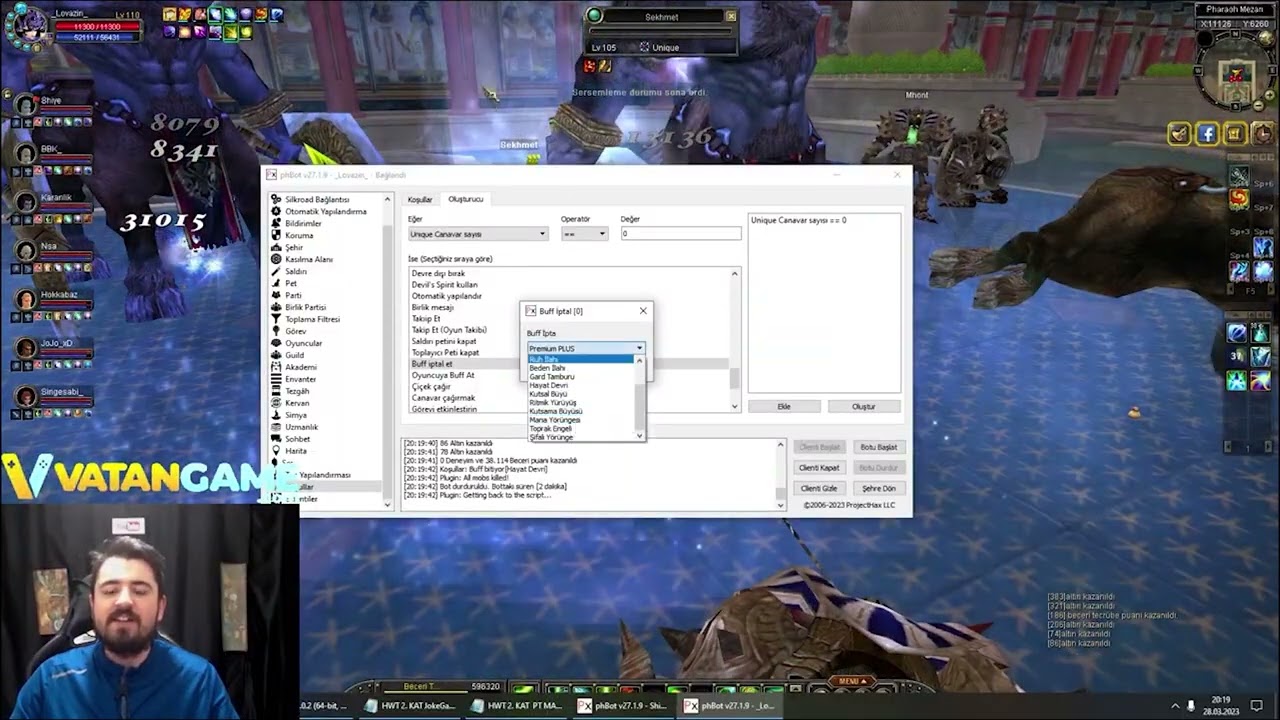The image size is (1280, 720).
Task: Choose Şifalı Yörünge from buff list
Action: (581, 437)
